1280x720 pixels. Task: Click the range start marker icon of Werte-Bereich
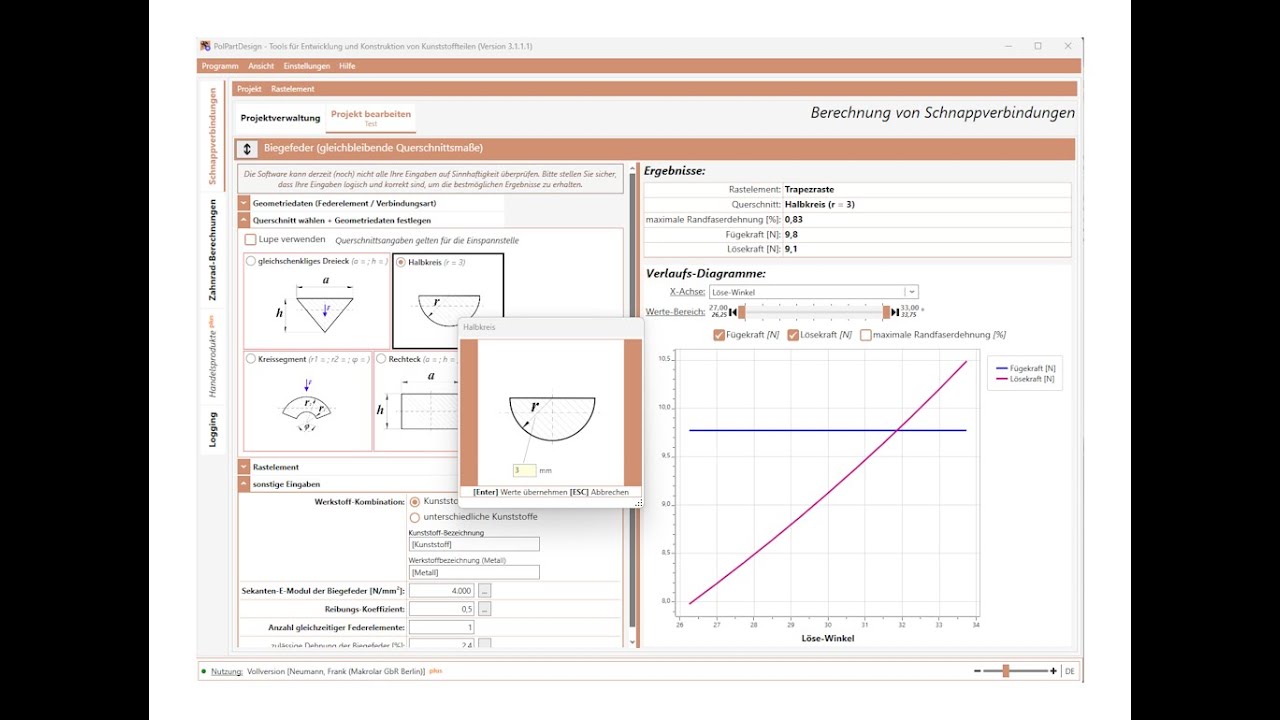(x=732, y=312)
